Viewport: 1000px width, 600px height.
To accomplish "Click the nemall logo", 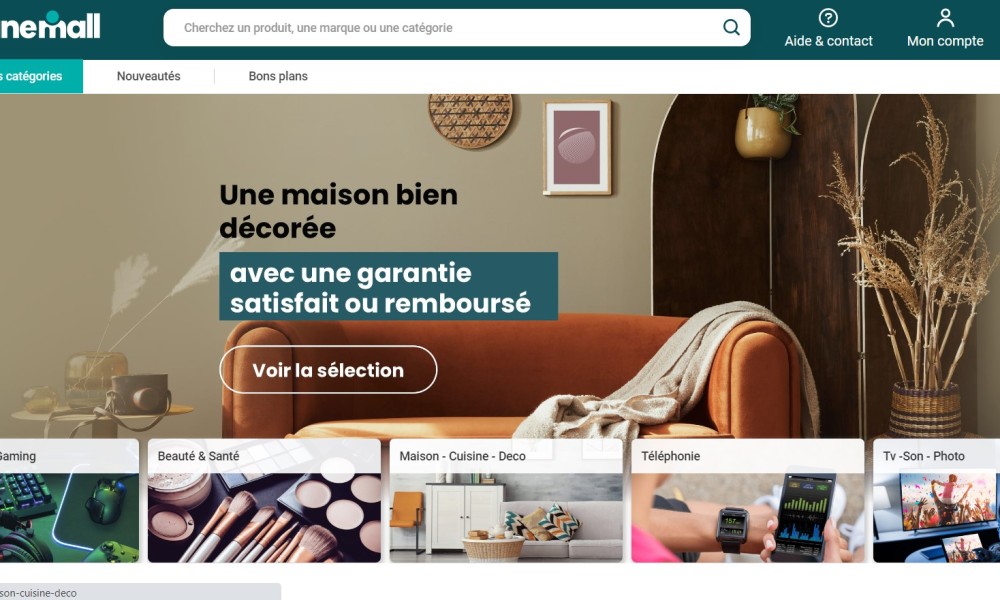I will 50,26.
